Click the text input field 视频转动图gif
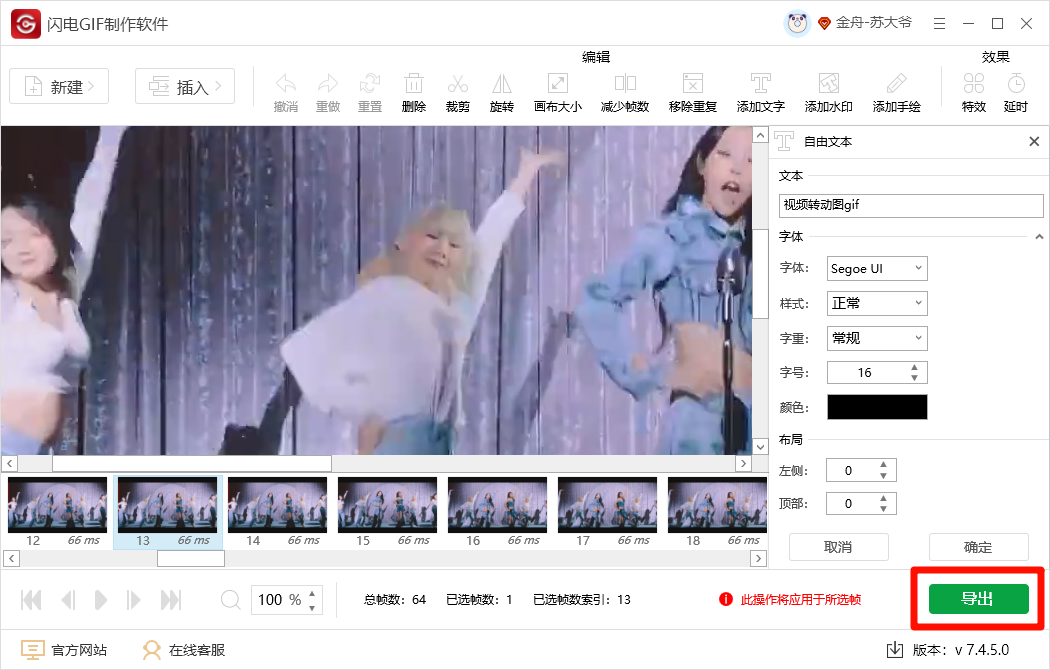This screenshot has width=1050, height=670. [x=911, y=205]
